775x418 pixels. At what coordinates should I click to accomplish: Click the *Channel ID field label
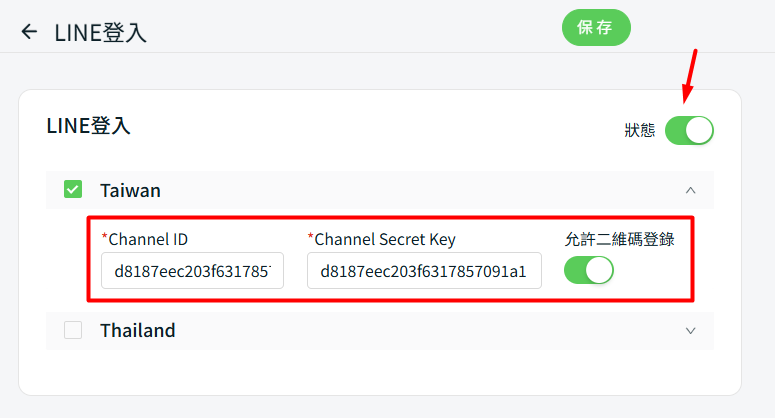(x=145, y=239)
